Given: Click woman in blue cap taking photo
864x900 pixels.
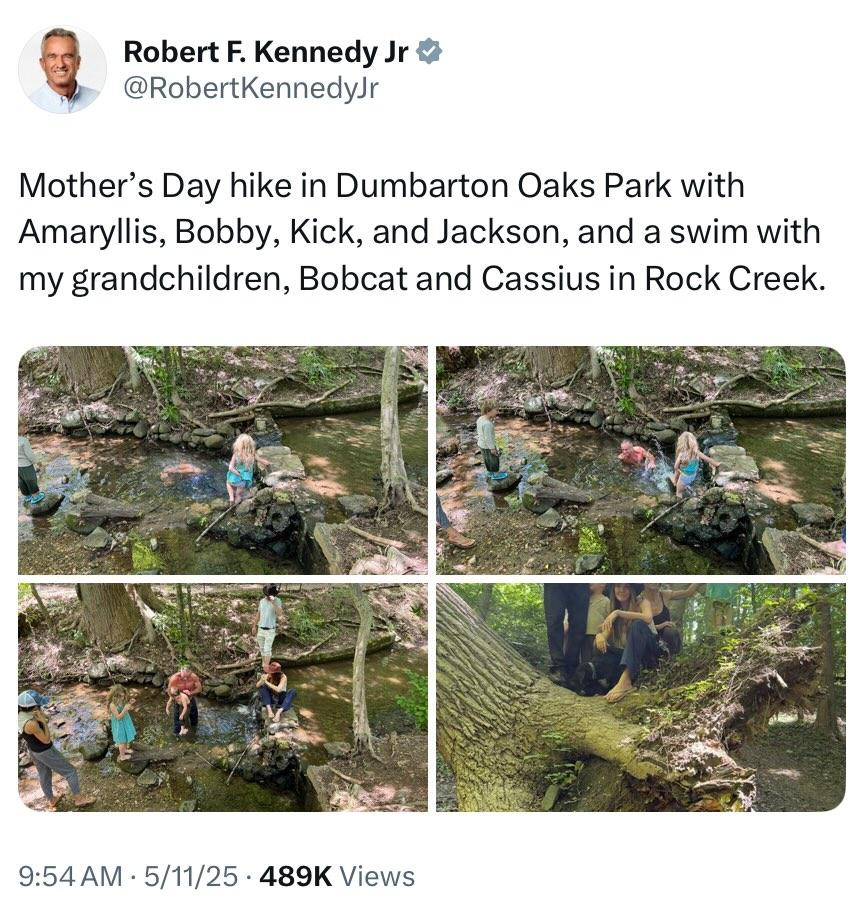Looking at the screenshot, I should click(x=49, y=748).
